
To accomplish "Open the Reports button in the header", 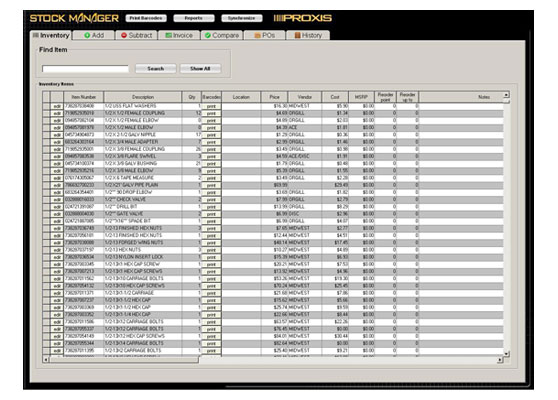I will pyautogui.click(x=194, y=18).
